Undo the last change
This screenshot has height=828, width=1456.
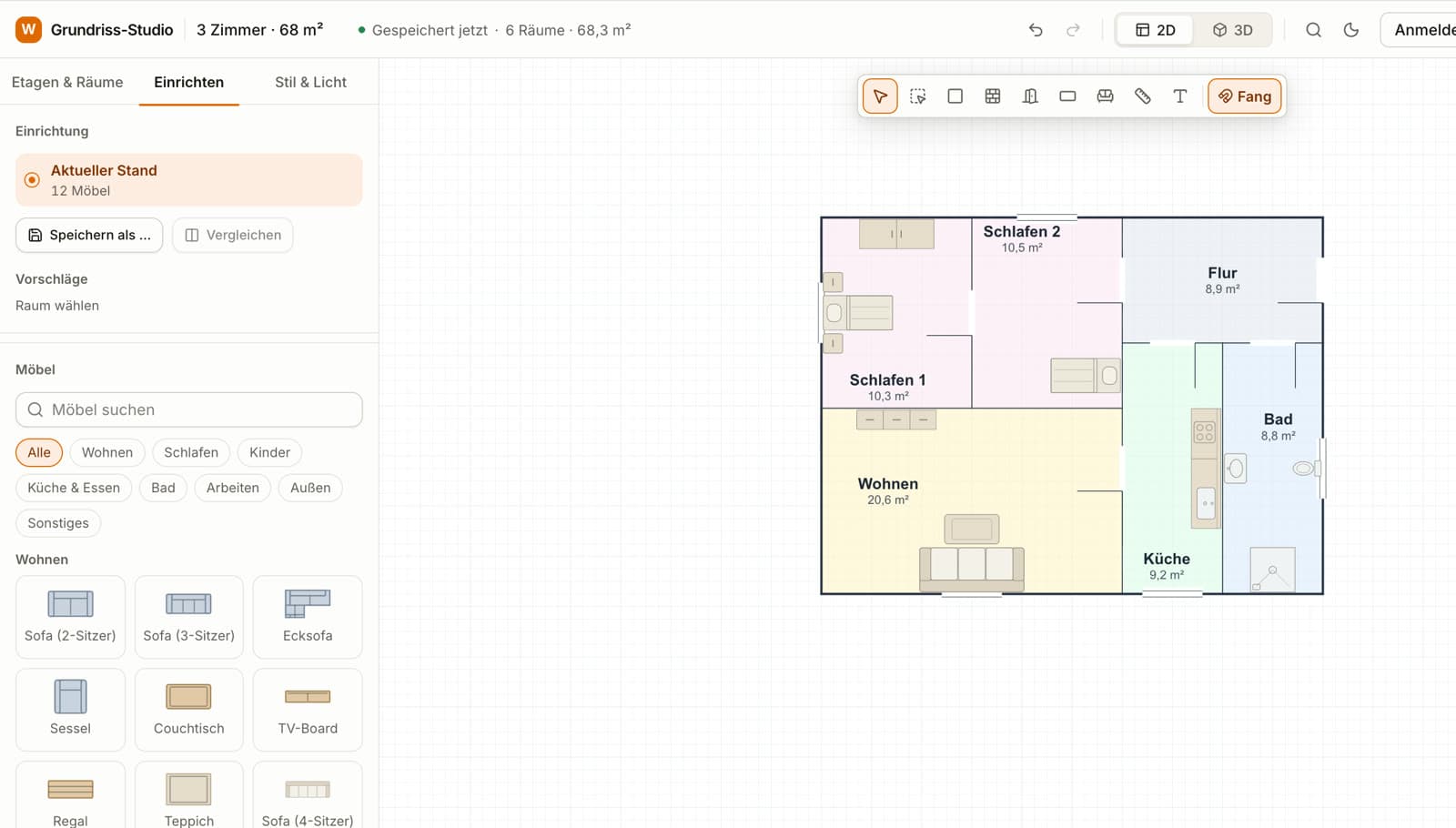[1036, 30]
